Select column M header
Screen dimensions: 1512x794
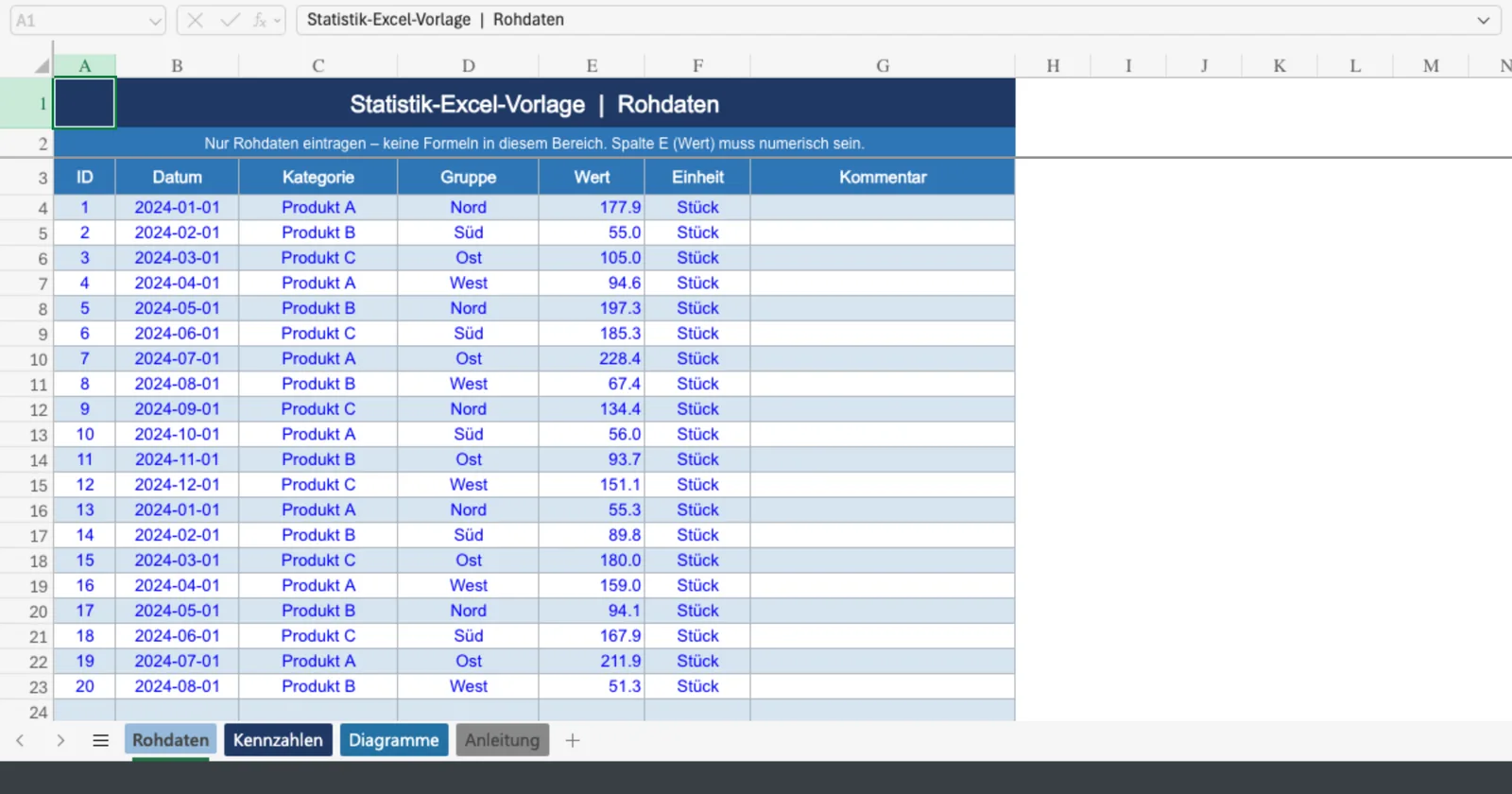pyautogui.click(x=1431, y=65)
